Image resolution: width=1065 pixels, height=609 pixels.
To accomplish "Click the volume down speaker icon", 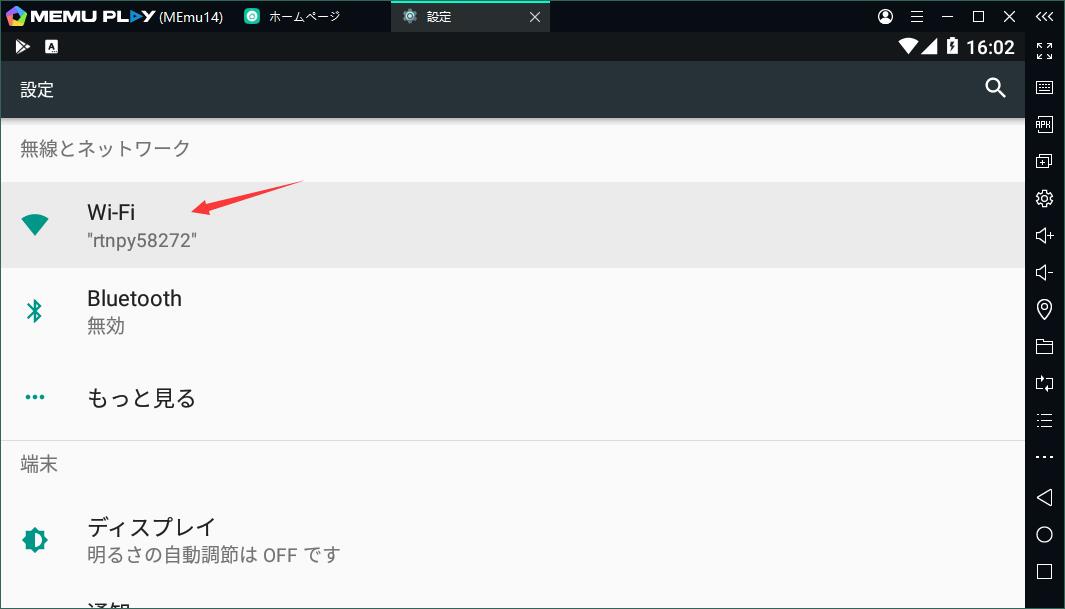I will pos(1045,272).
